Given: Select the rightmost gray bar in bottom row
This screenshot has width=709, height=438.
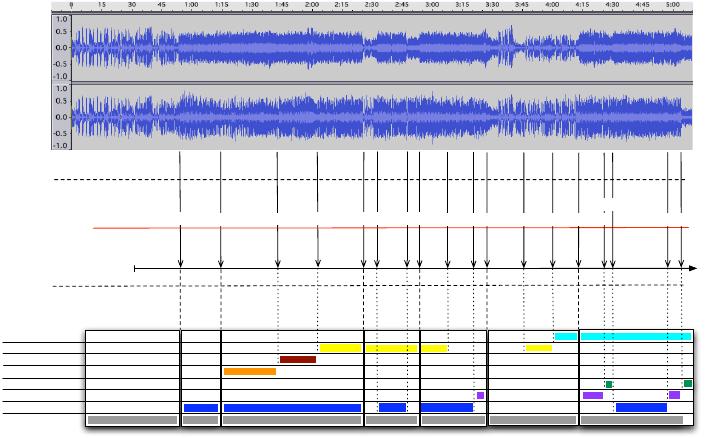Looking at the screenshot, I should (635, 421).
